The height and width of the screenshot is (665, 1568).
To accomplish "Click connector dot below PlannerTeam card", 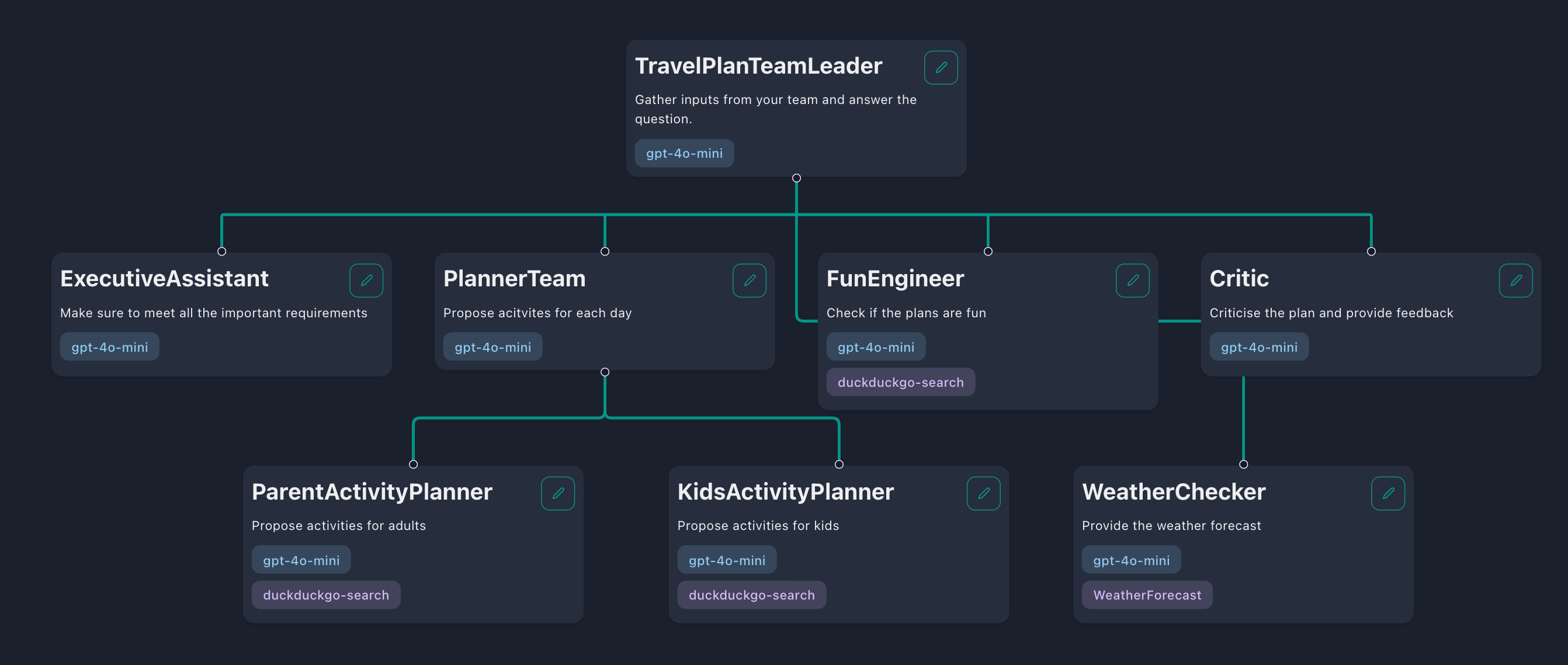I will (x=605, y=372).
